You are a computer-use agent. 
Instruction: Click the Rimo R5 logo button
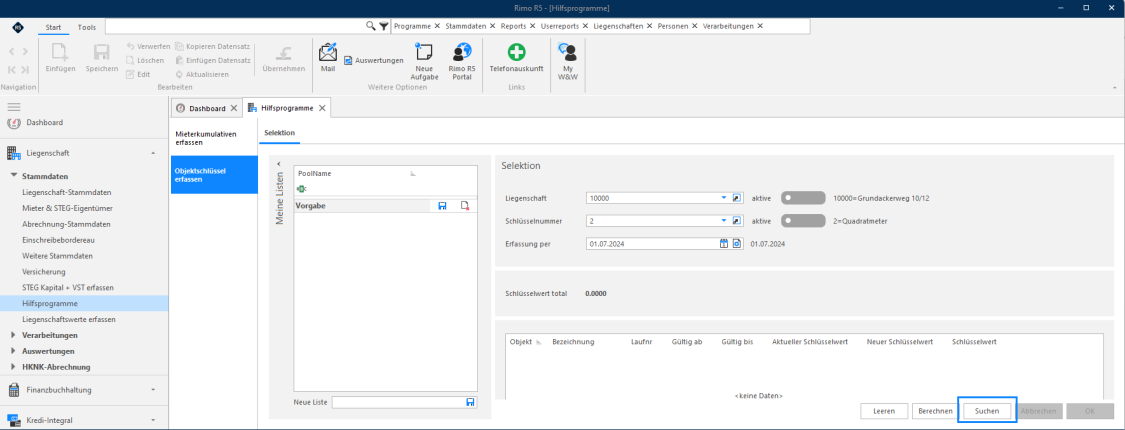coord(18,27)
